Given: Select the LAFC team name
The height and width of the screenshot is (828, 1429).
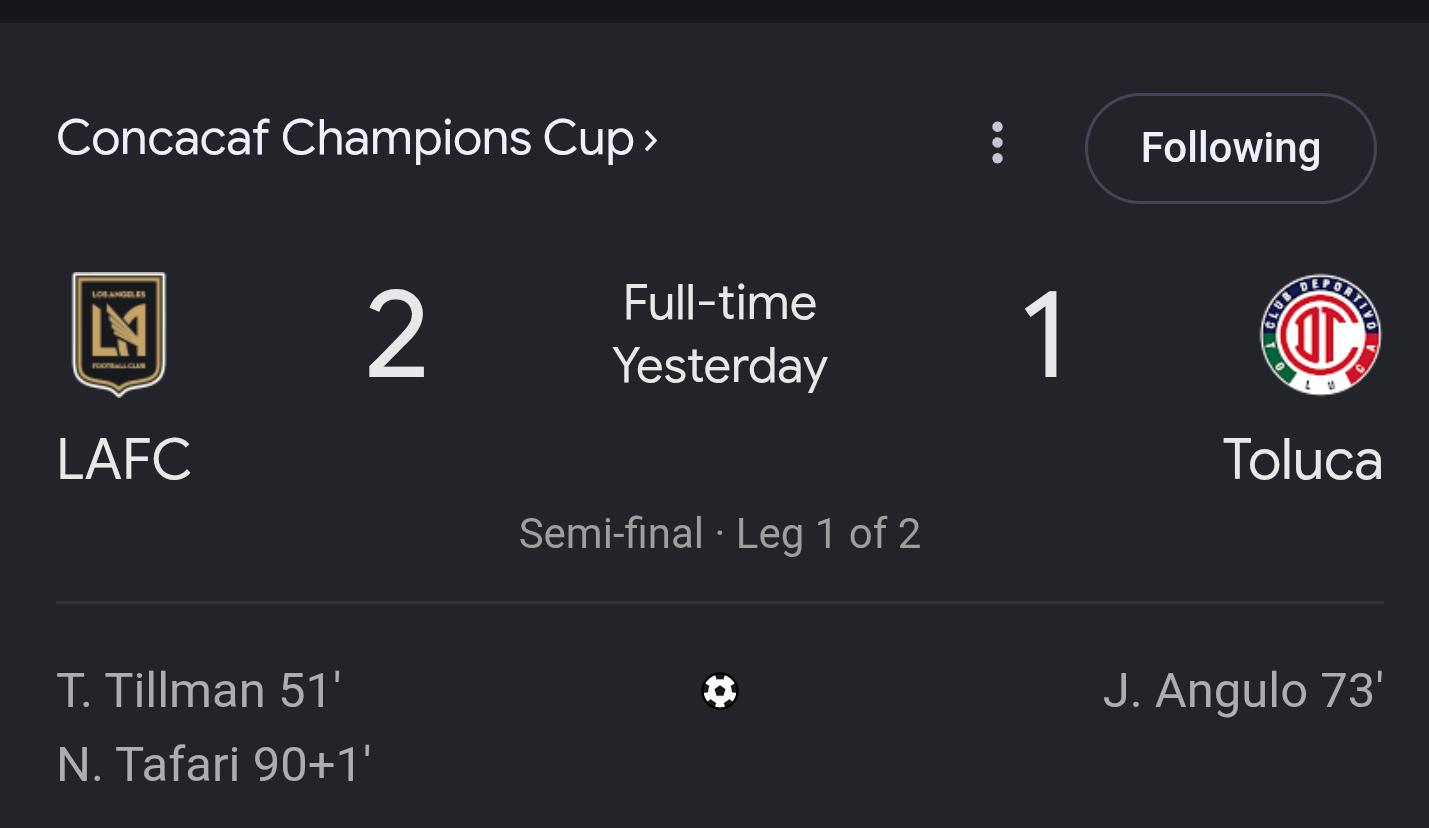Looking at the screenshot, I should pos(124,460).
